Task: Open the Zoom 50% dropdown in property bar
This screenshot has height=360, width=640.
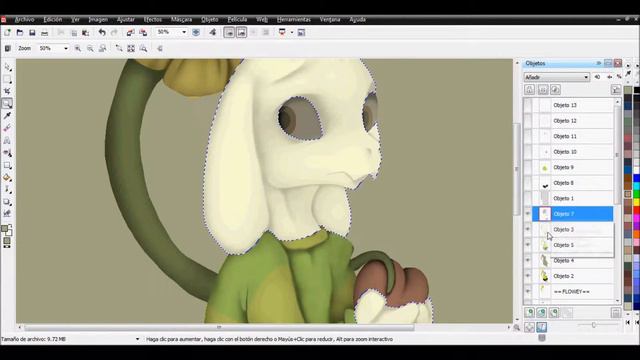Action: pos(66,48)
